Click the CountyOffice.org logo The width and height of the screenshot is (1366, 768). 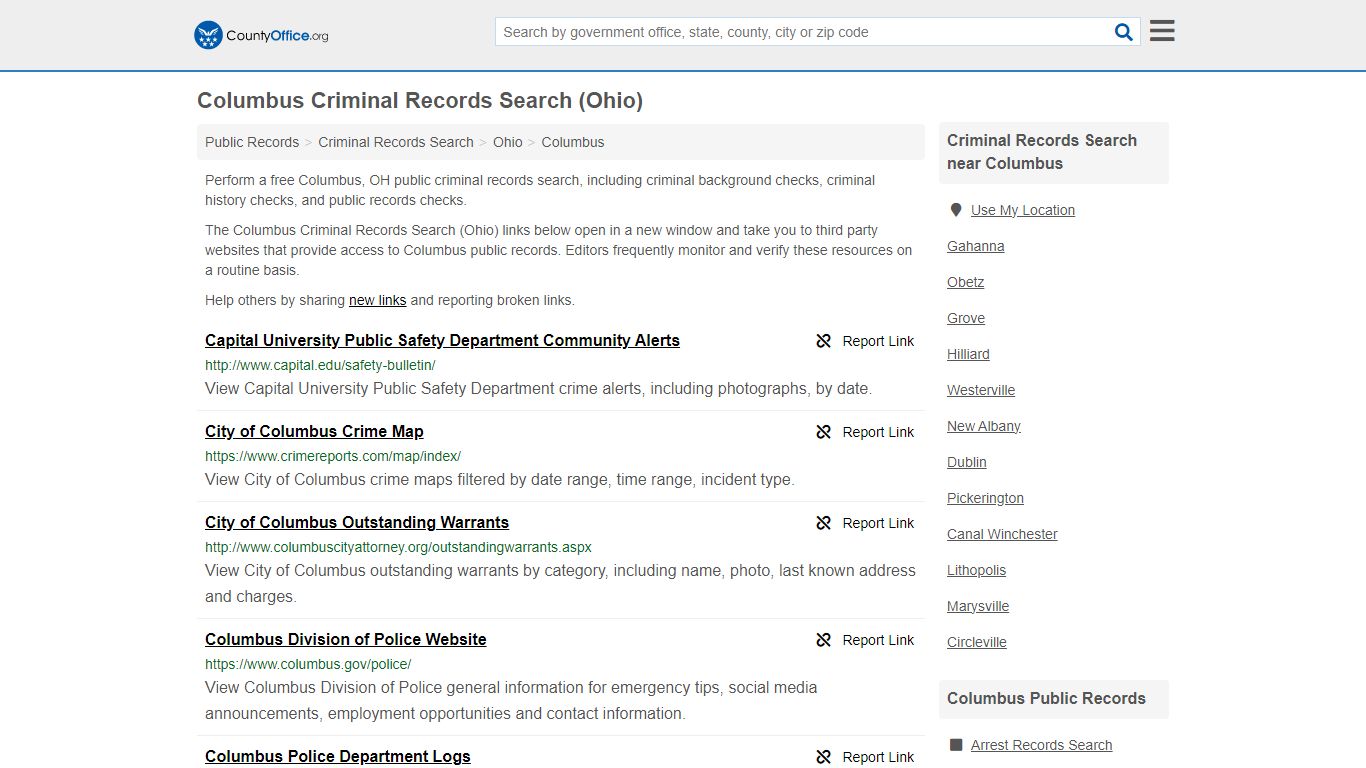tap(261, 35)
